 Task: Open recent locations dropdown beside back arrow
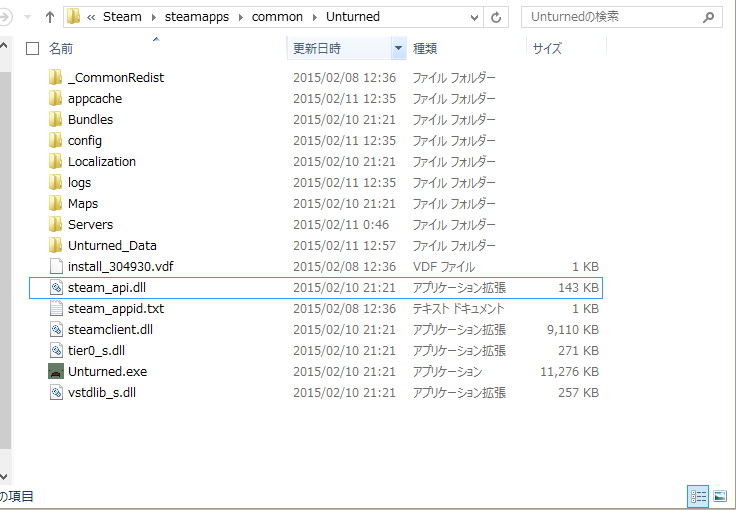tap(27, 17)
